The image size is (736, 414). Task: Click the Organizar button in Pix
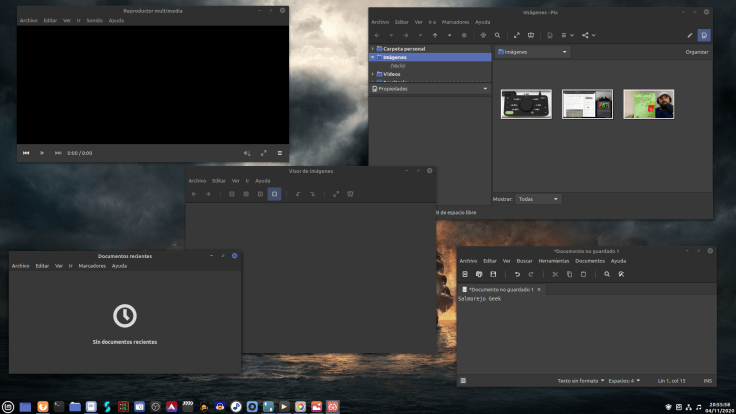pyautogui.click(x=697, y=52)
